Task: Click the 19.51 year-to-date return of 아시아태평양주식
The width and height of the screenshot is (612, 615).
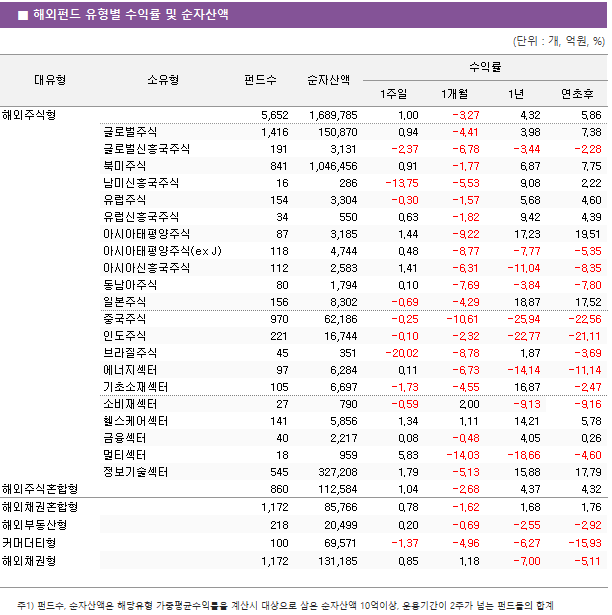Action: 588,234
